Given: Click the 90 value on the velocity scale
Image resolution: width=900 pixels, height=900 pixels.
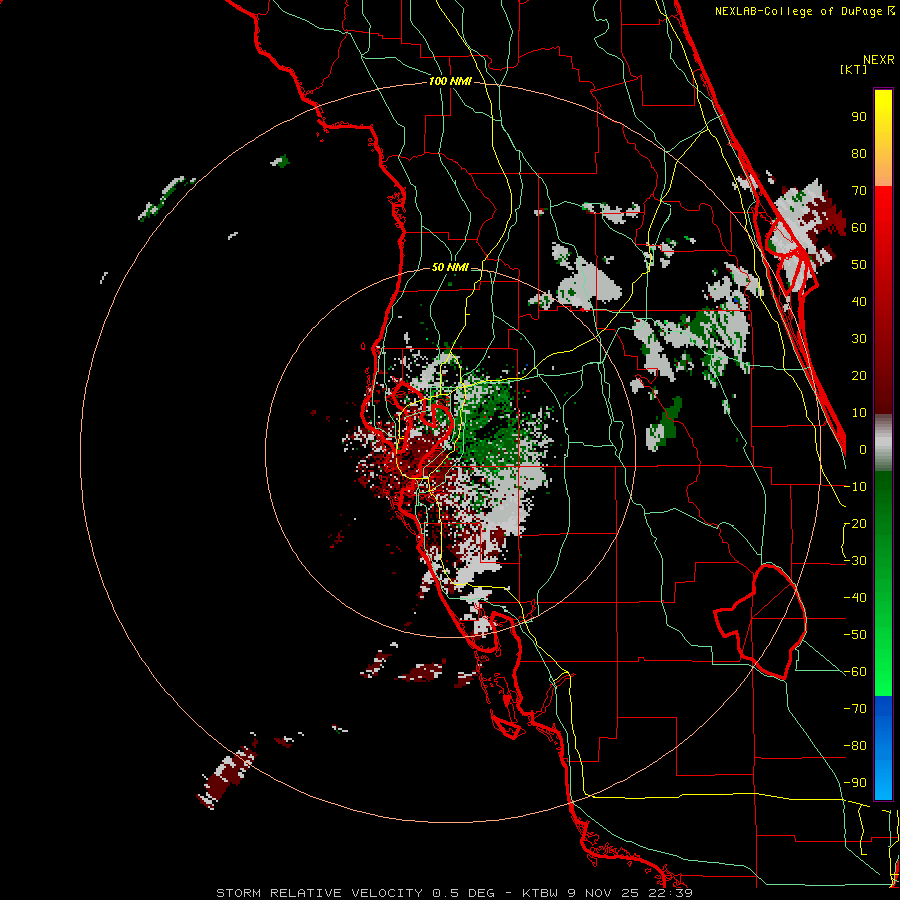Looking at the screenshot, I should click(859, 117).
